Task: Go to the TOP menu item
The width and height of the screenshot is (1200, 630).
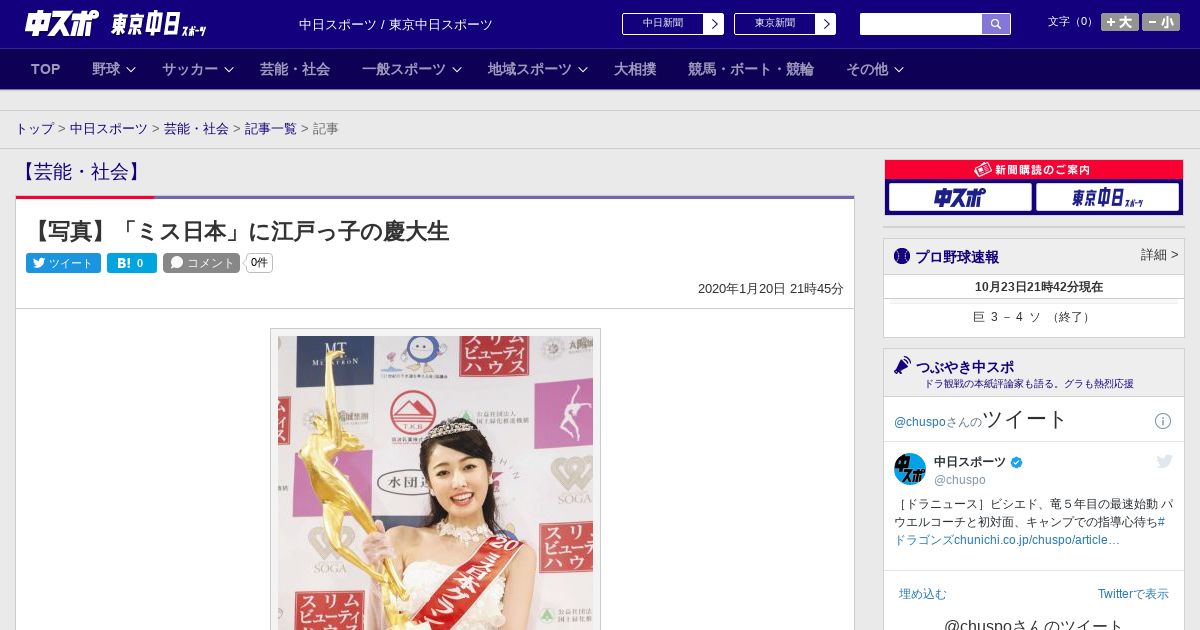Action: pos(46,69)
